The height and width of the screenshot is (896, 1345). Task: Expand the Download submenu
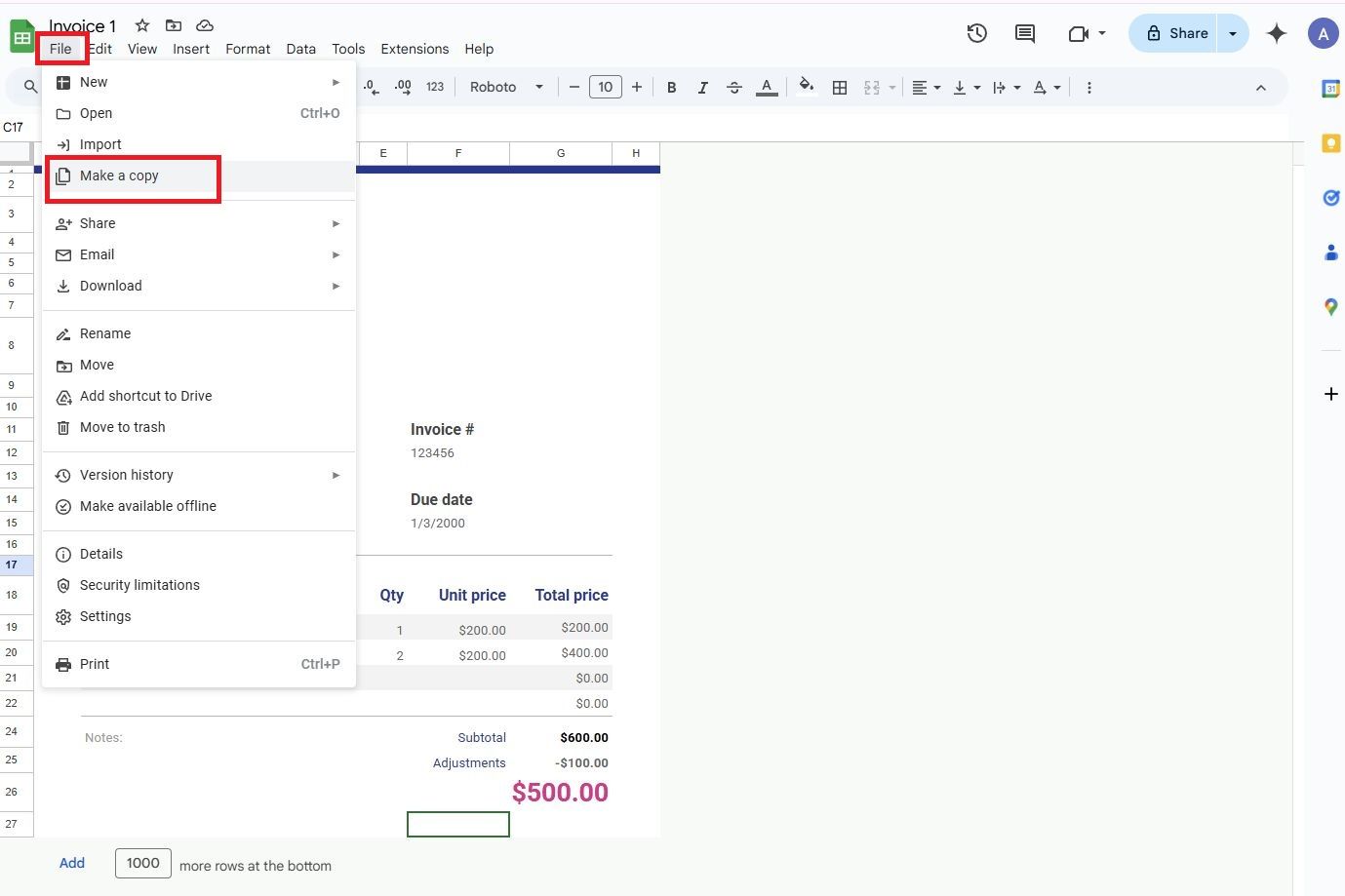point(110,286)
